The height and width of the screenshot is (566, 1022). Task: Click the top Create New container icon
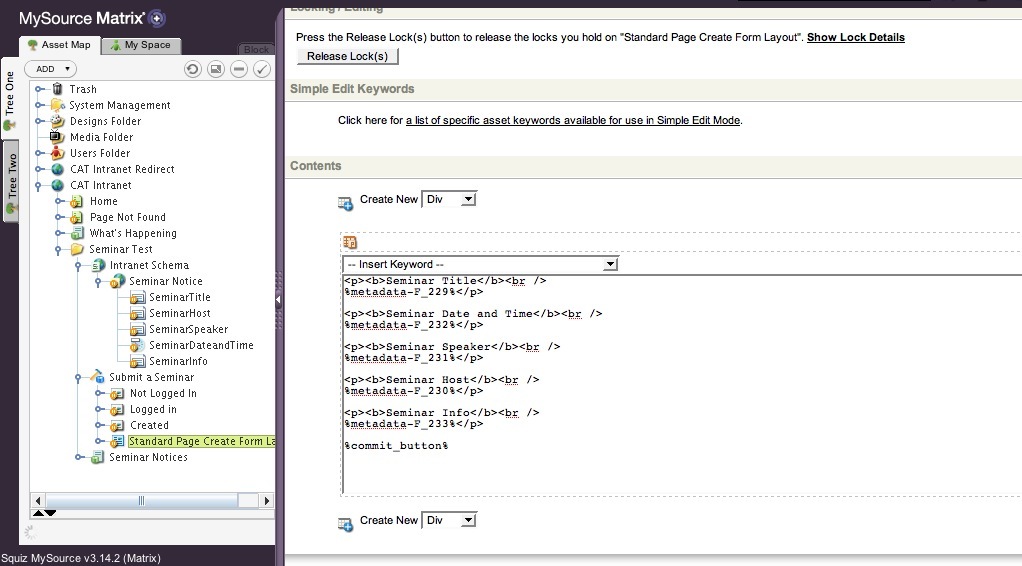[x=345, y=203]
